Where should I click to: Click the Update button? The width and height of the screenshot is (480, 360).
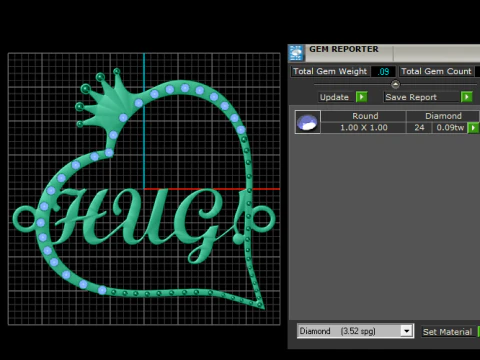(x=334, y=97)
